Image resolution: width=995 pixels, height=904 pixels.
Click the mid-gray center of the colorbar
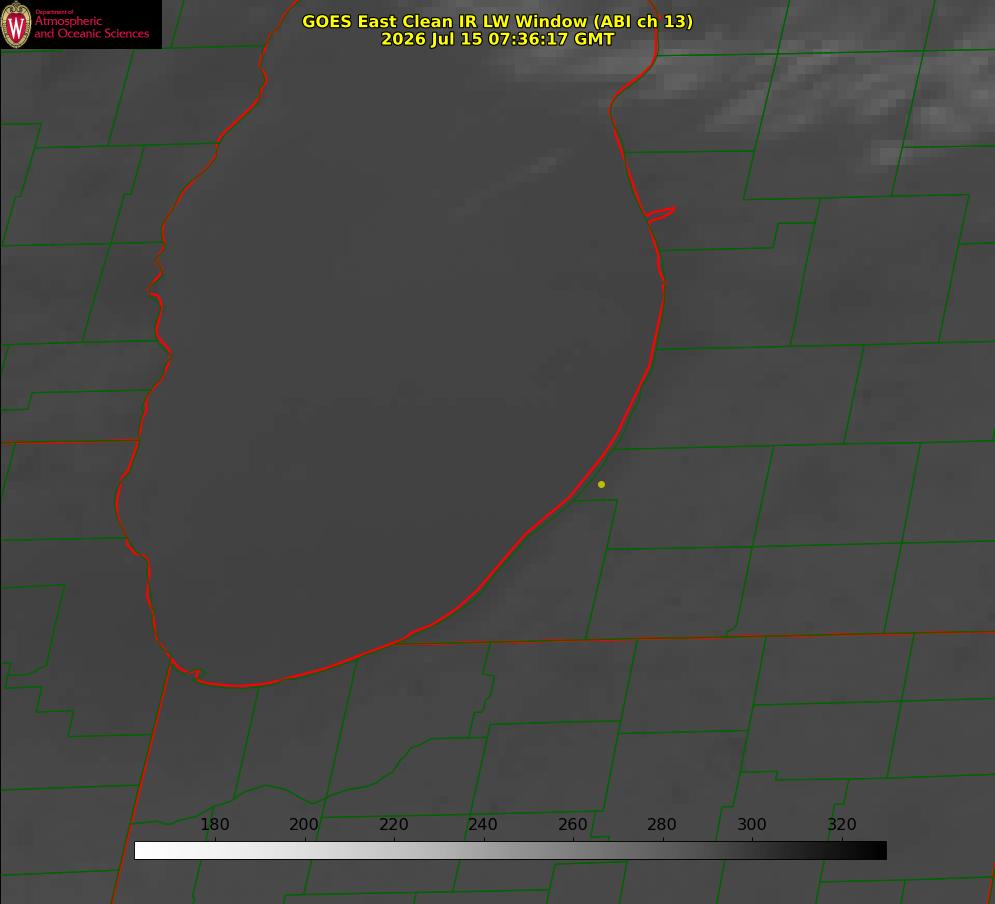(511, 850)
